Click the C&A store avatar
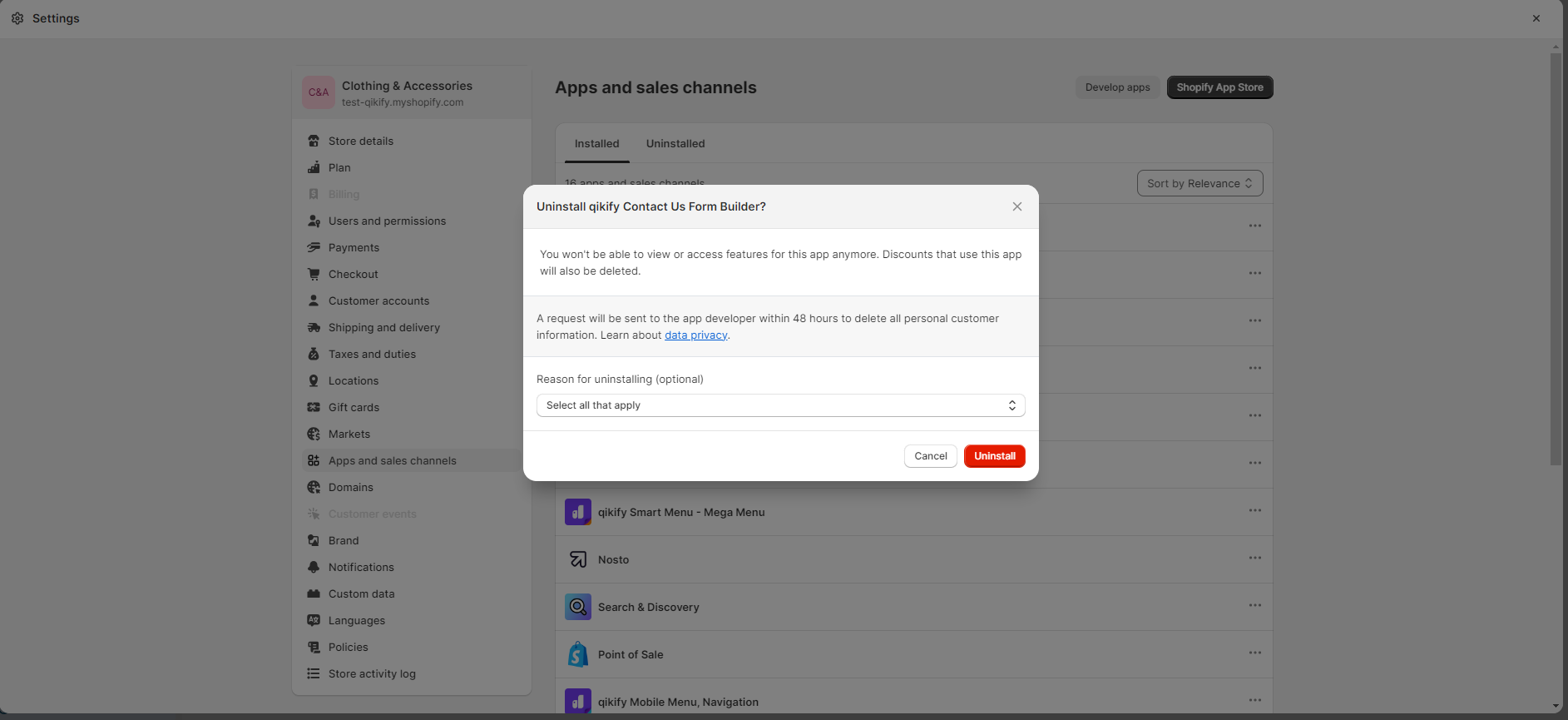1568x720 pixels. click(319, 92)
